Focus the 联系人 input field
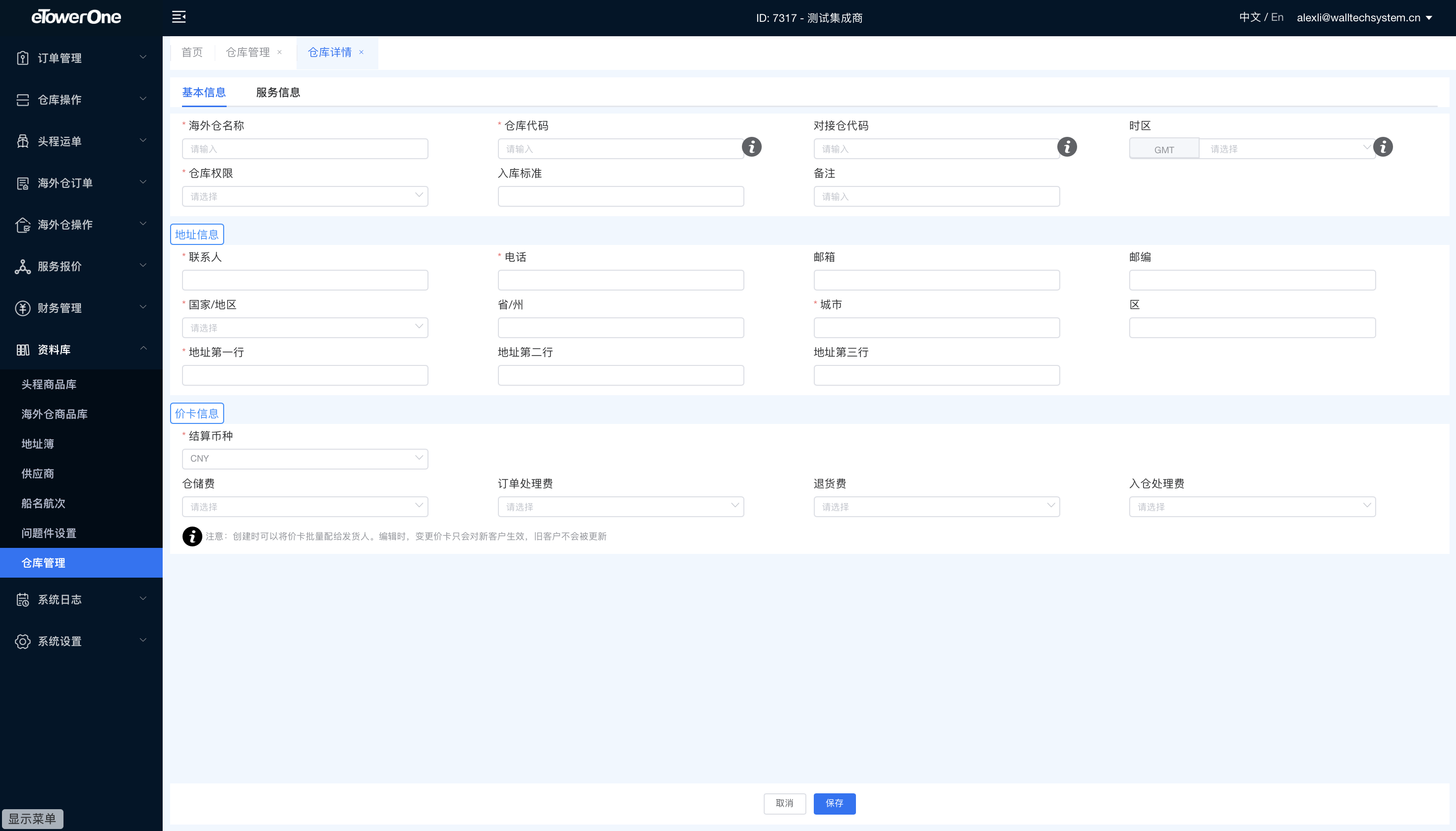The width and height of the screenshot is (1456, 831). (305, 280)
